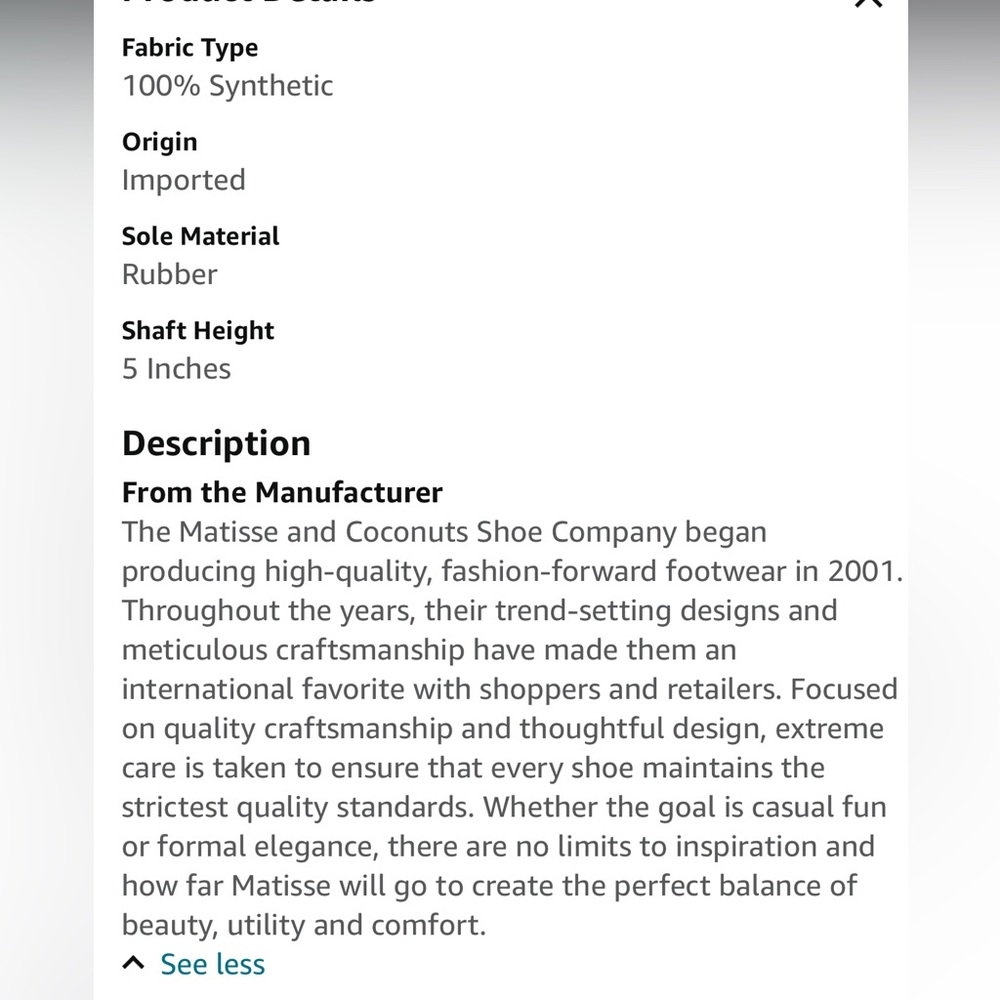Image resolution: width=1000 pixels, height=1000 pixels.
Task: Click the phrase beauty, utility and comfort
Action: click(304, 925)
